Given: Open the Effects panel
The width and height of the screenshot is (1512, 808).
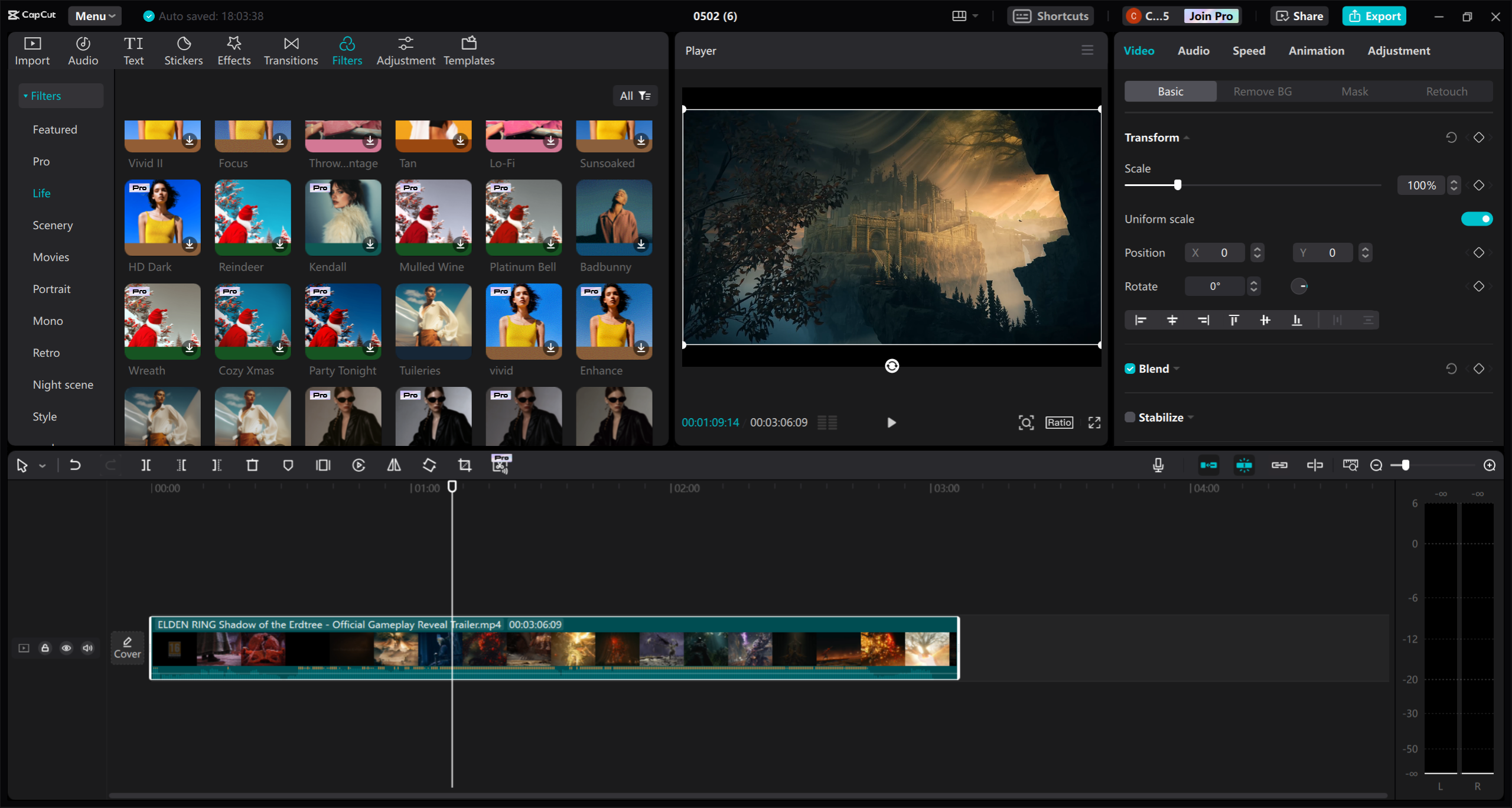Looking at the screenshot, I should [x=234, y=50].
